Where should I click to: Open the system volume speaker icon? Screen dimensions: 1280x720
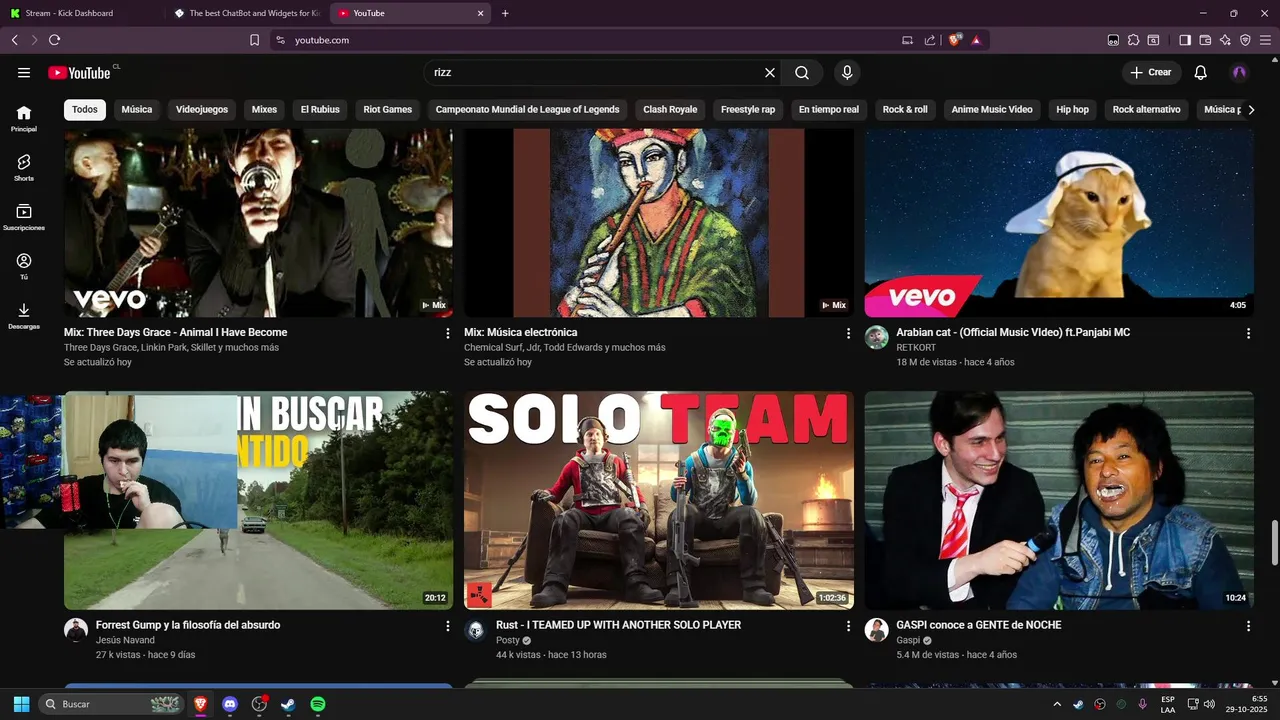click(x=1209, y=704)
